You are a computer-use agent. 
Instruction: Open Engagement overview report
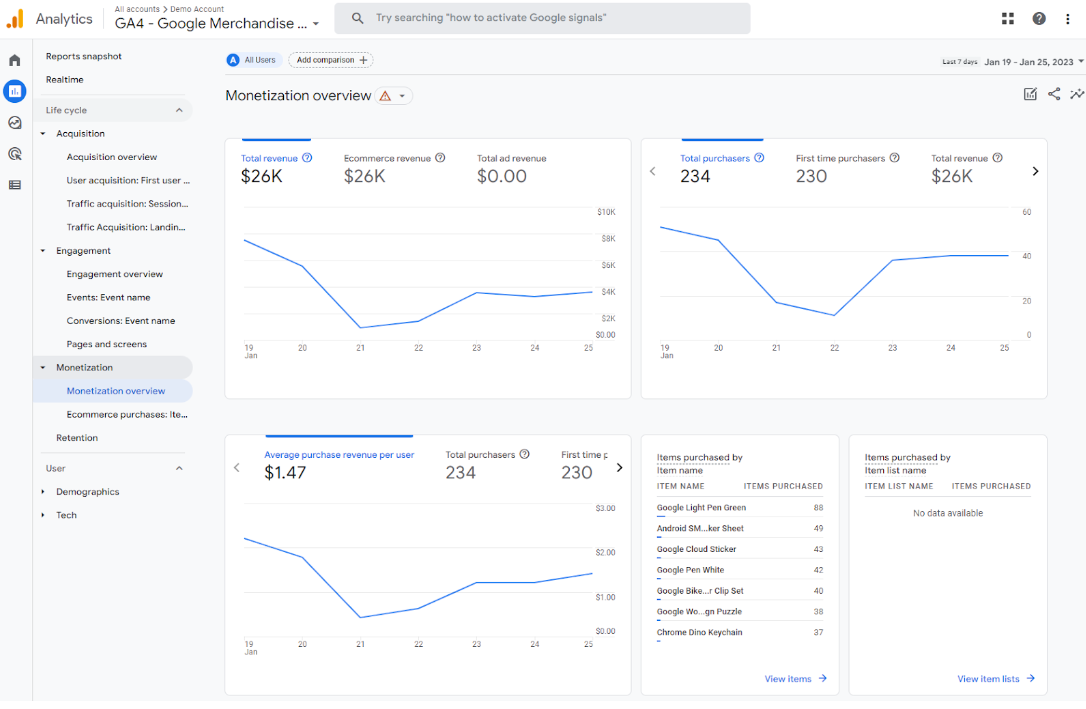114,274
